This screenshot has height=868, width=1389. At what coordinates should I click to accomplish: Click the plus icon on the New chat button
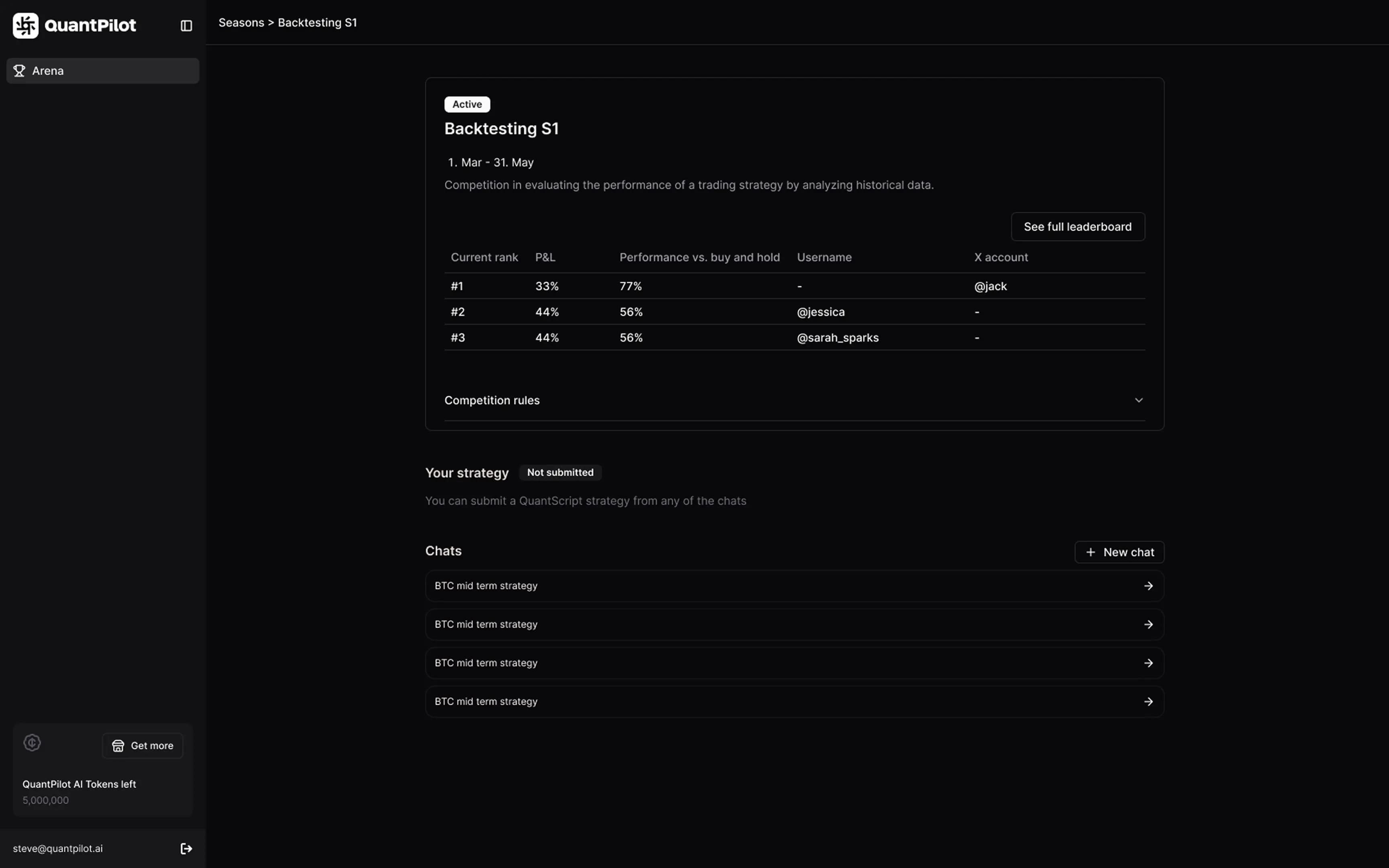click(x=1091, y=552)
